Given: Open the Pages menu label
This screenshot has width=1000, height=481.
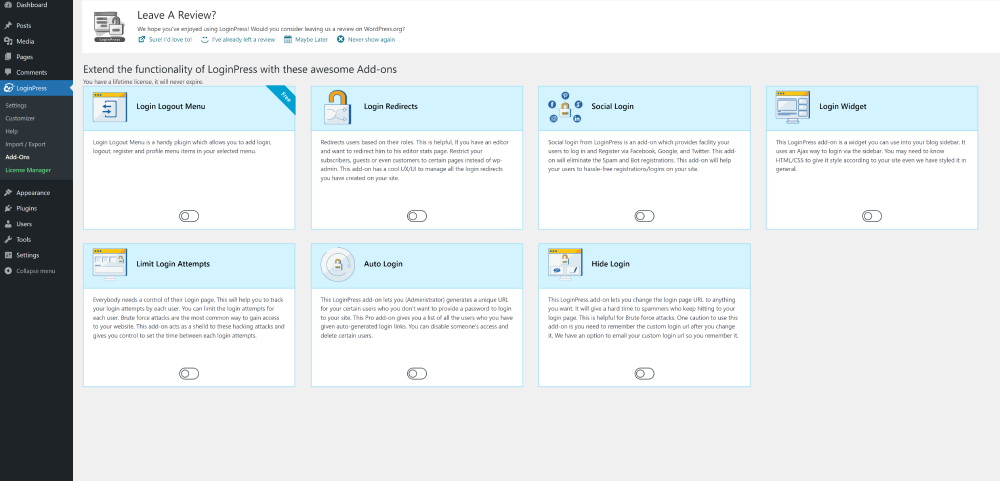Looking at the screenshot, I should (x=25, y=57).
